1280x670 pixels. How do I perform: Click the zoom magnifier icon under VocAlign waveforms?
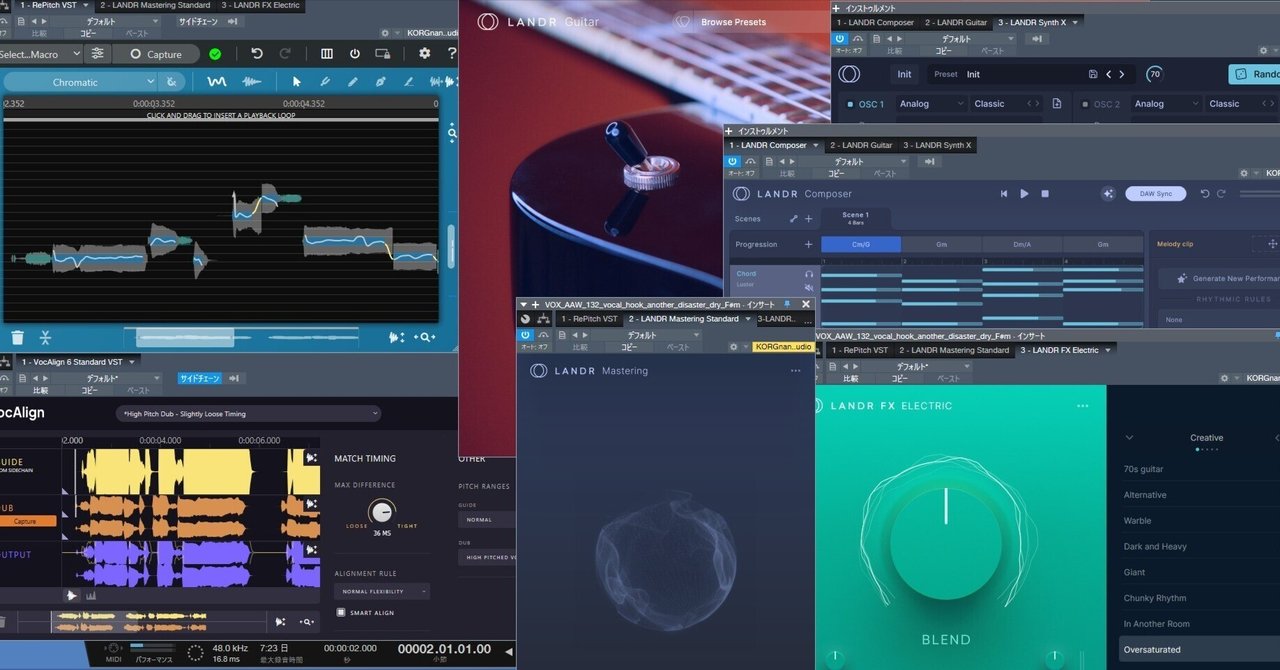307,622
